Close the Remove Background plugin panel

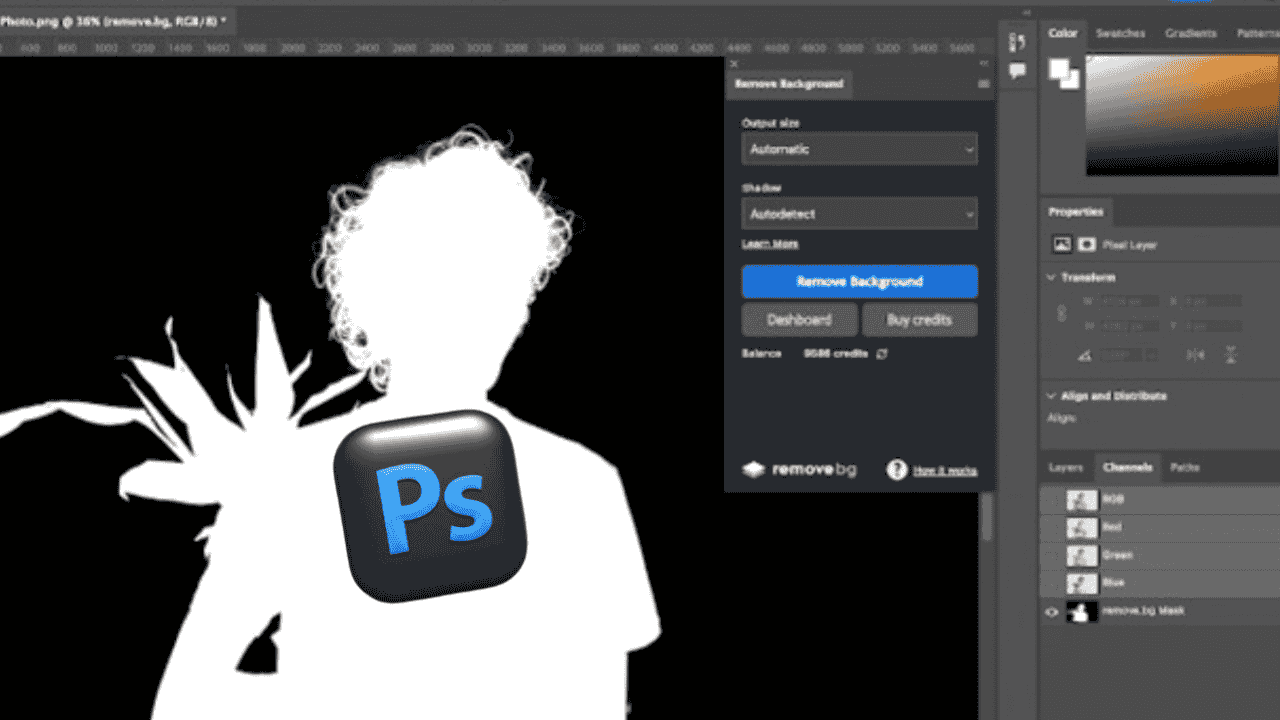(x=734, y=63)
